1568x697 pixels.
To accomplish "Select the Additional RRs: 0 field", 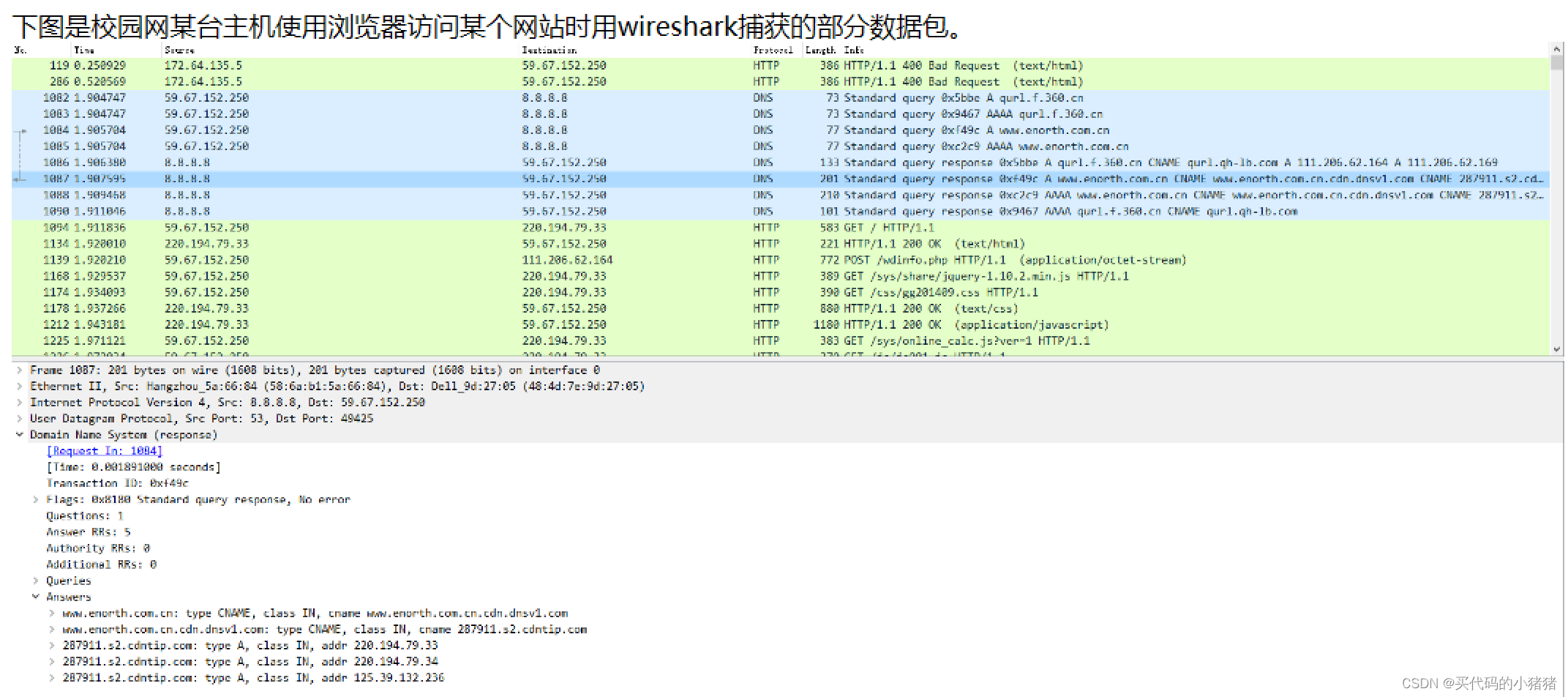I will point(101,564).
